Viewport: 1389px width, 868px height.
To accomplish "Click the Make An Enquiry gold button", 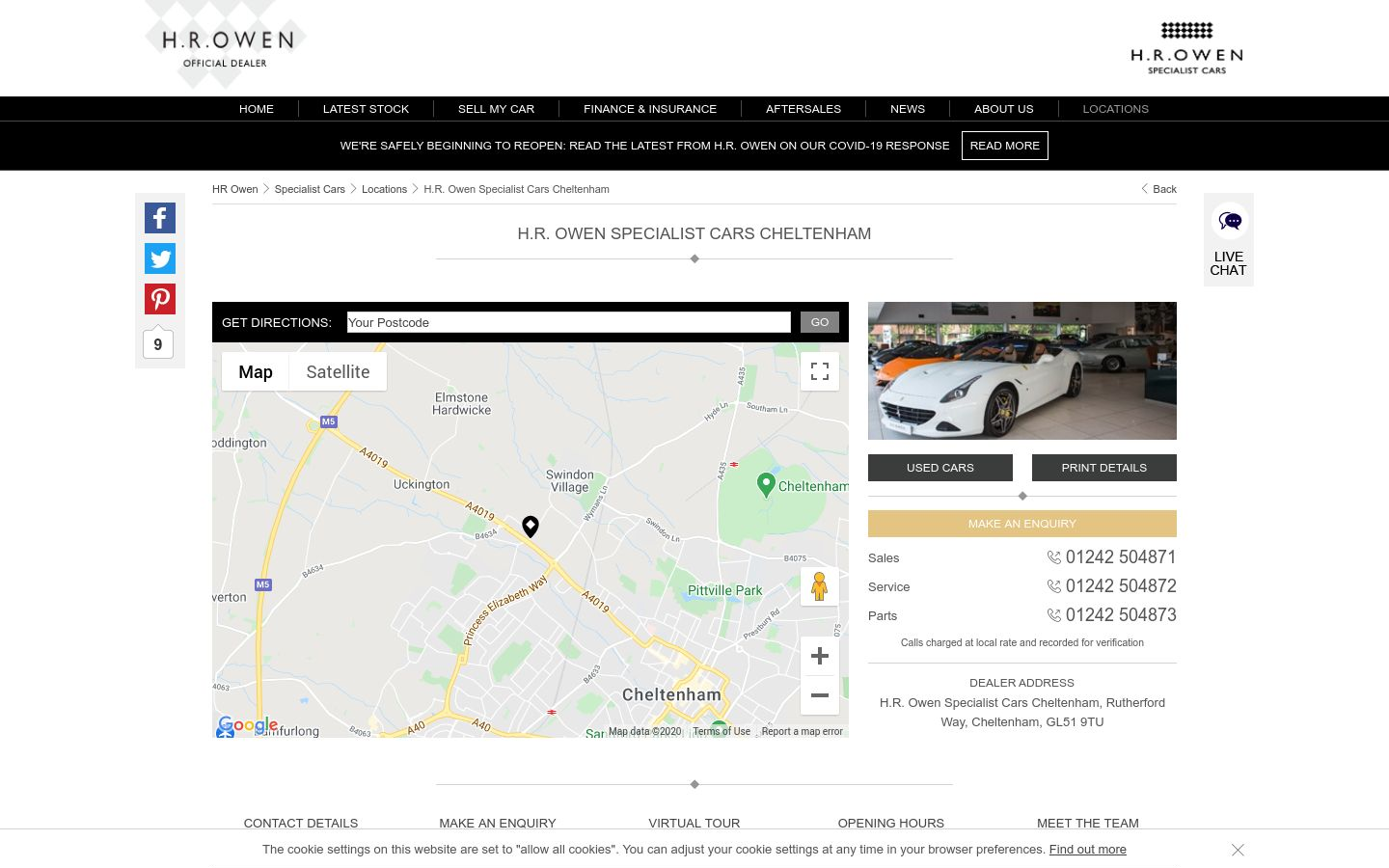I will [x=1022, y=524].
